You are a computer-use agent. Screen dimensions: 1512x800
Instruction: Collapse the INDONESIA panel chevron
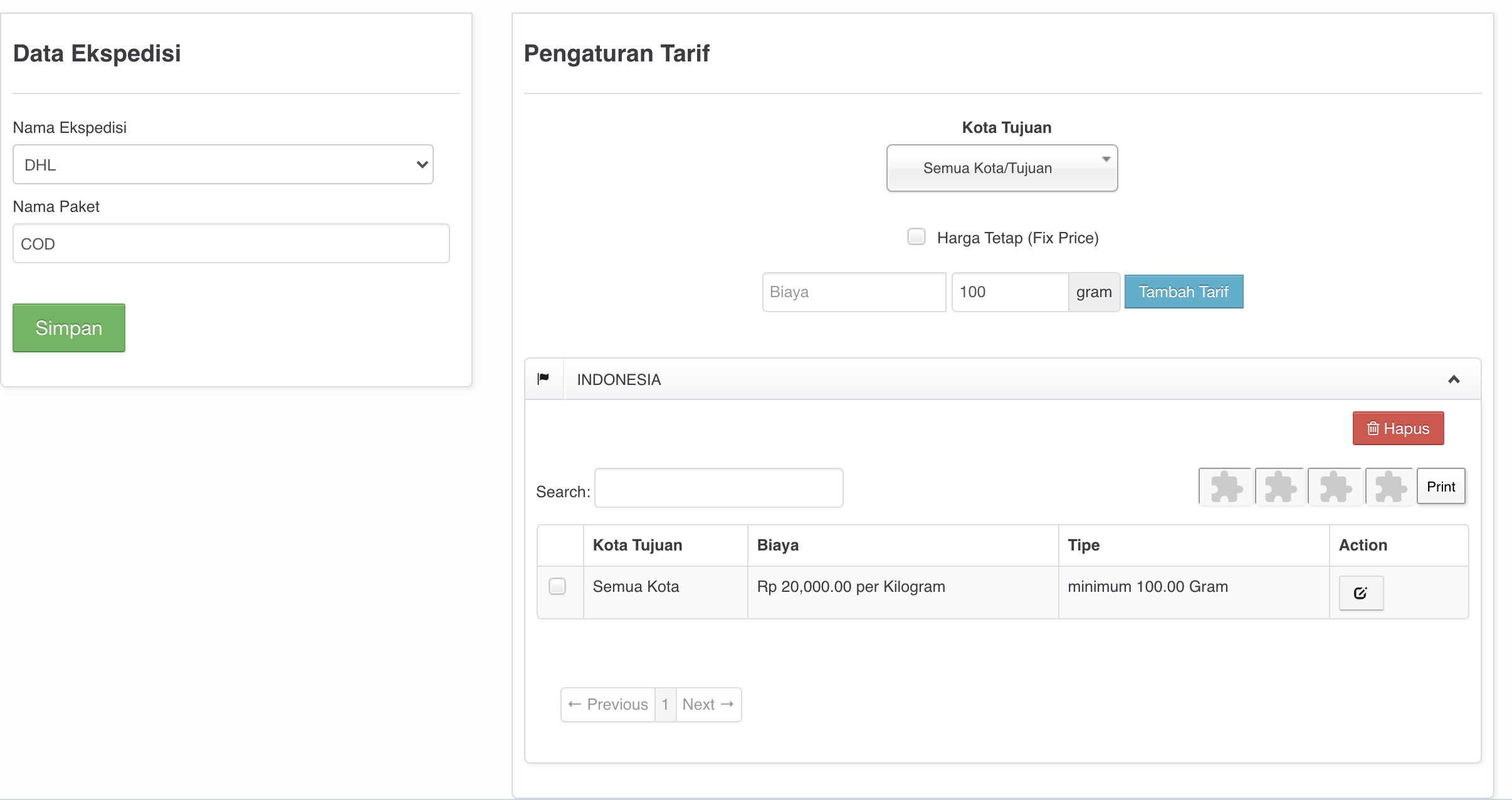(x=1454, y=379)
